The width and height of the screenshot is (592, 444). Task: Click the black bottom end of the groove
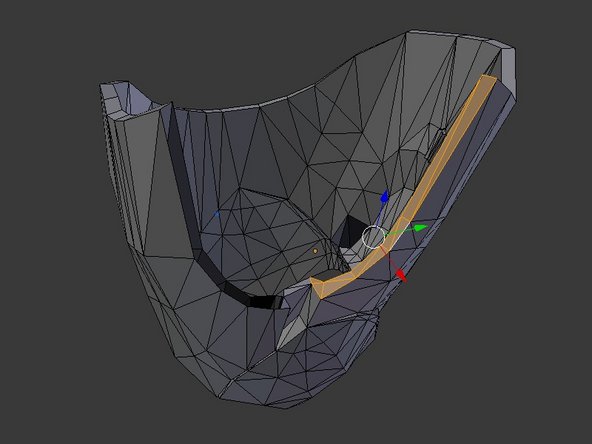click(x=266, y=301)
